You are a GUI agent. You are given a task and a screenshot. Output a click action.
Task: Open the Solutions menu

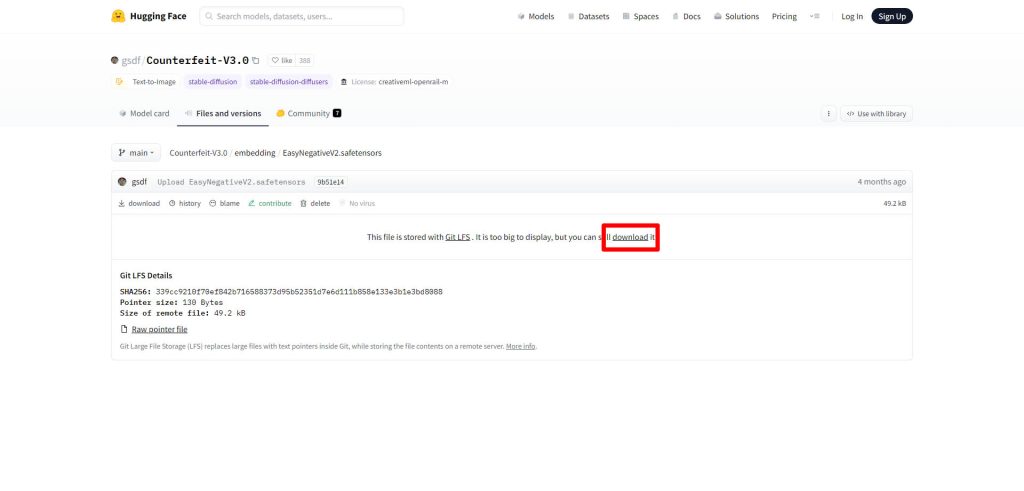(737, 16)
